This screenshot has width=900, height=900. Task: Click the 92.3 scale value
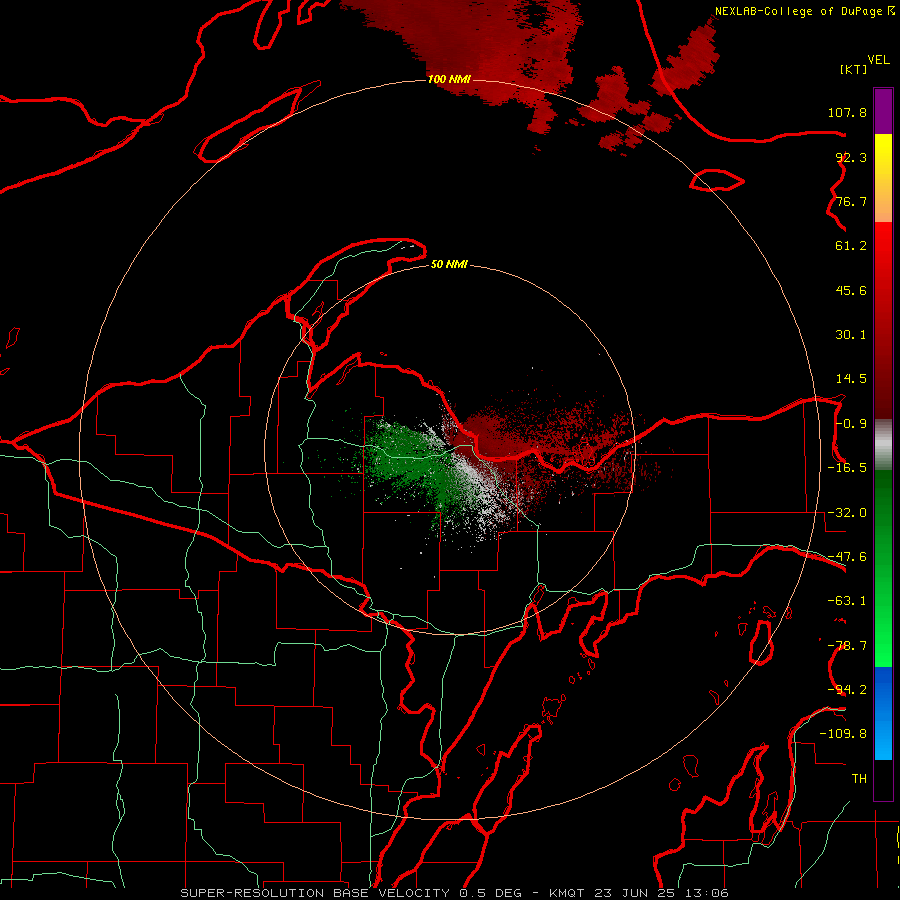[851, 157]
